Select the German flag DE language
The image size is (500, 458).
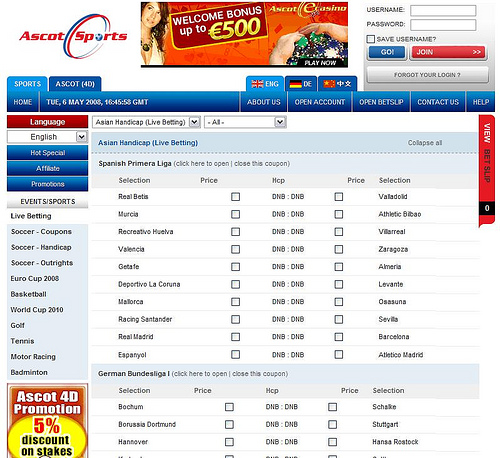point(301,84)
